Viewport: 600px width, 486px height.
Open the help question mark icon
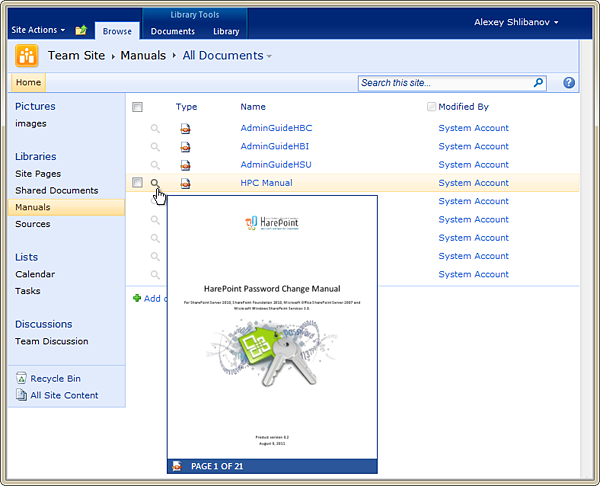coord(569,83)
